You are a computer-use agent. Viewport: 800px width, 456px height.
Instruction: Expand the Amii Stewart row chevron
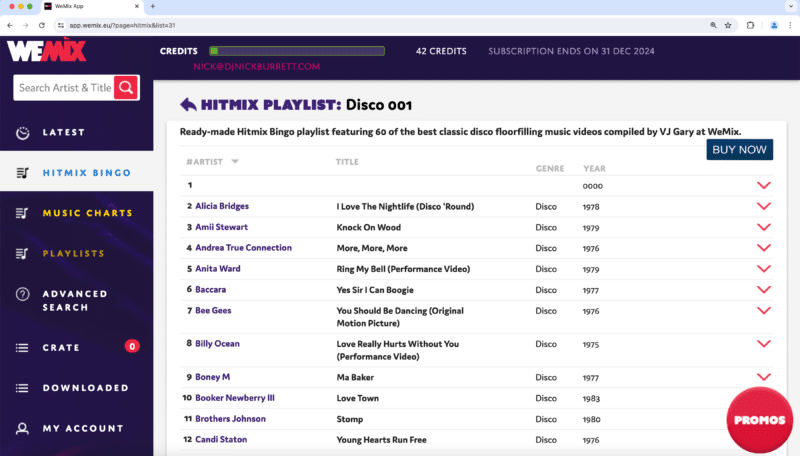pyautogui.click(x=764, y=227)
